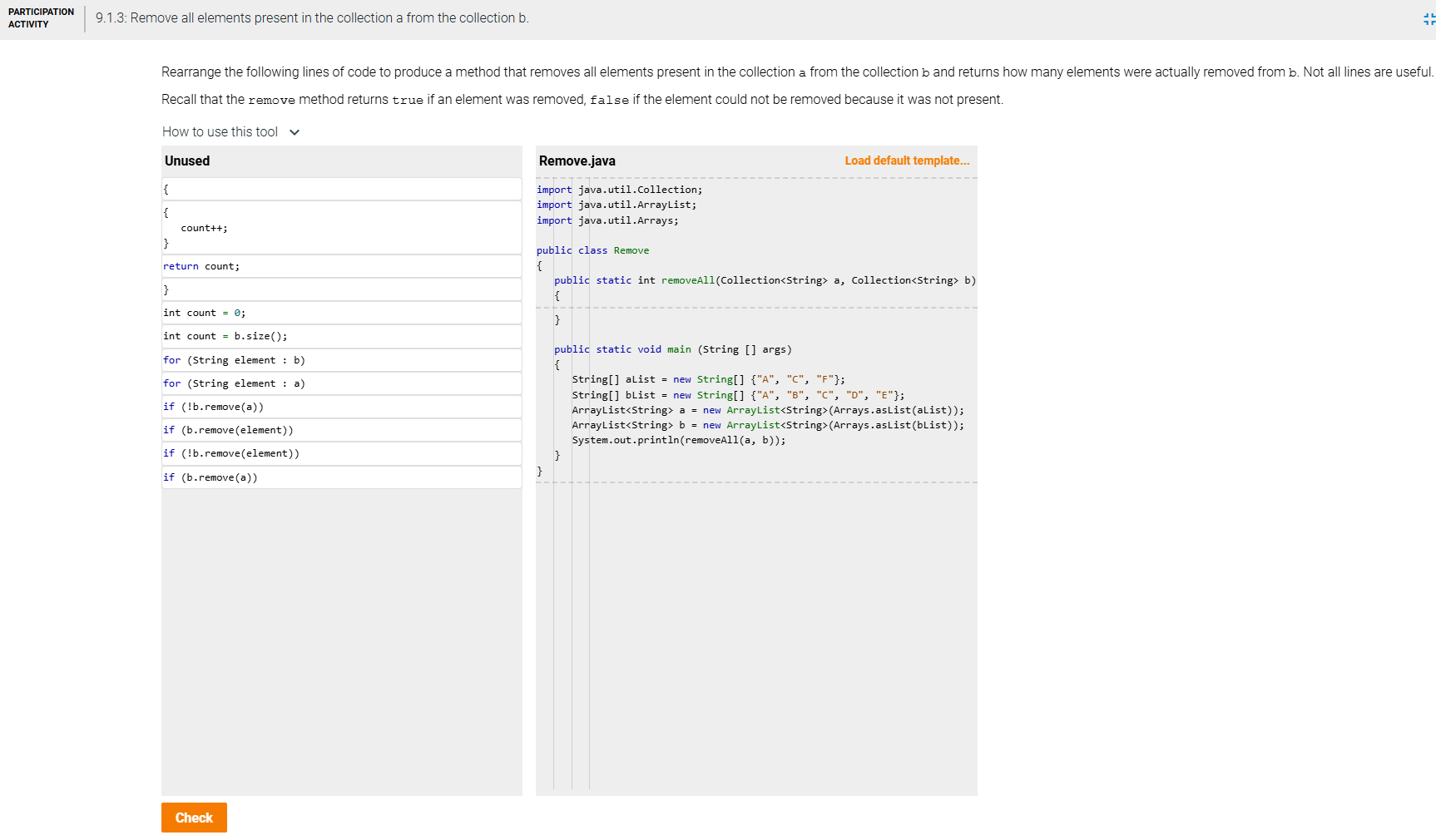This screenshot has height=840, width=1436.
Task: Click the 'import java.util.Collection;' line
Action: 619,190
